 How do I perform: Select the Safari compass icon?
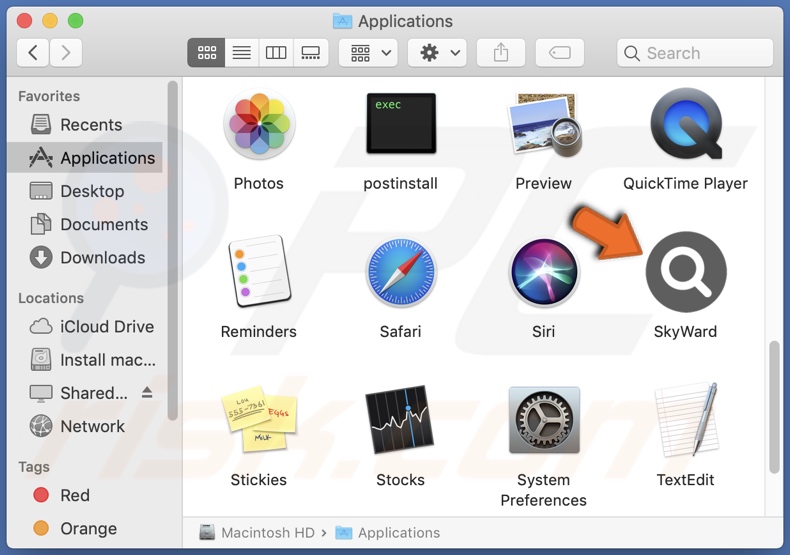(401, 272)
